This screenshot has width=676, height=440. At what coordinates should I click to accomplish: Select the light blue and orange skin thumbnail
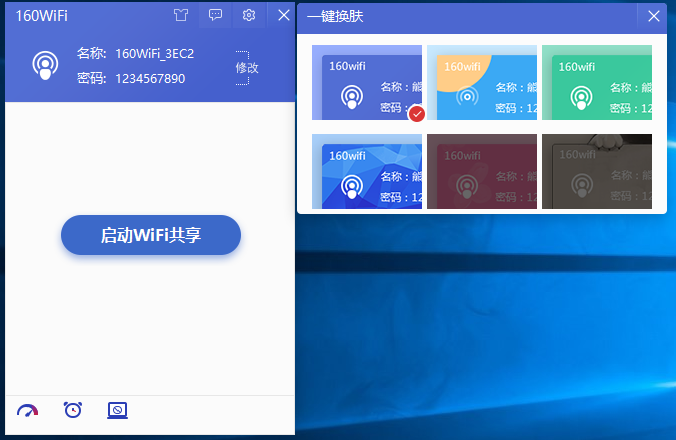pyautogui.click(x=482, y=82)
